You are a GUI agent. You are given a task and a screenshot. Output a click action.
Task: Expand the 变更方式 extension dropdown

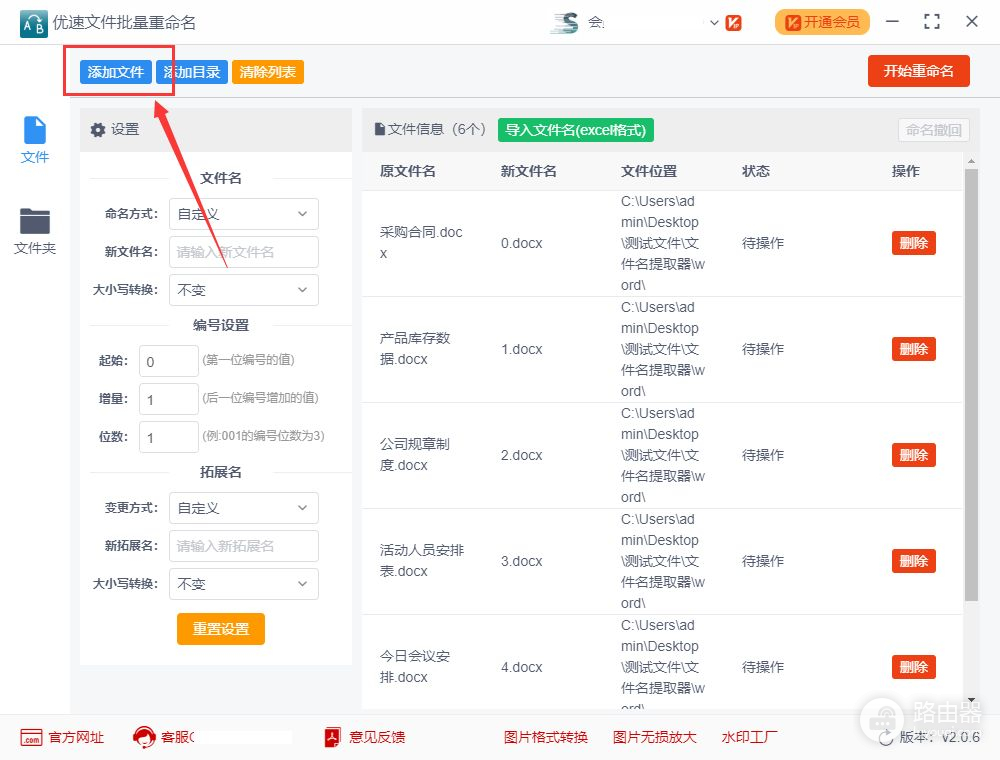(243, 508)
